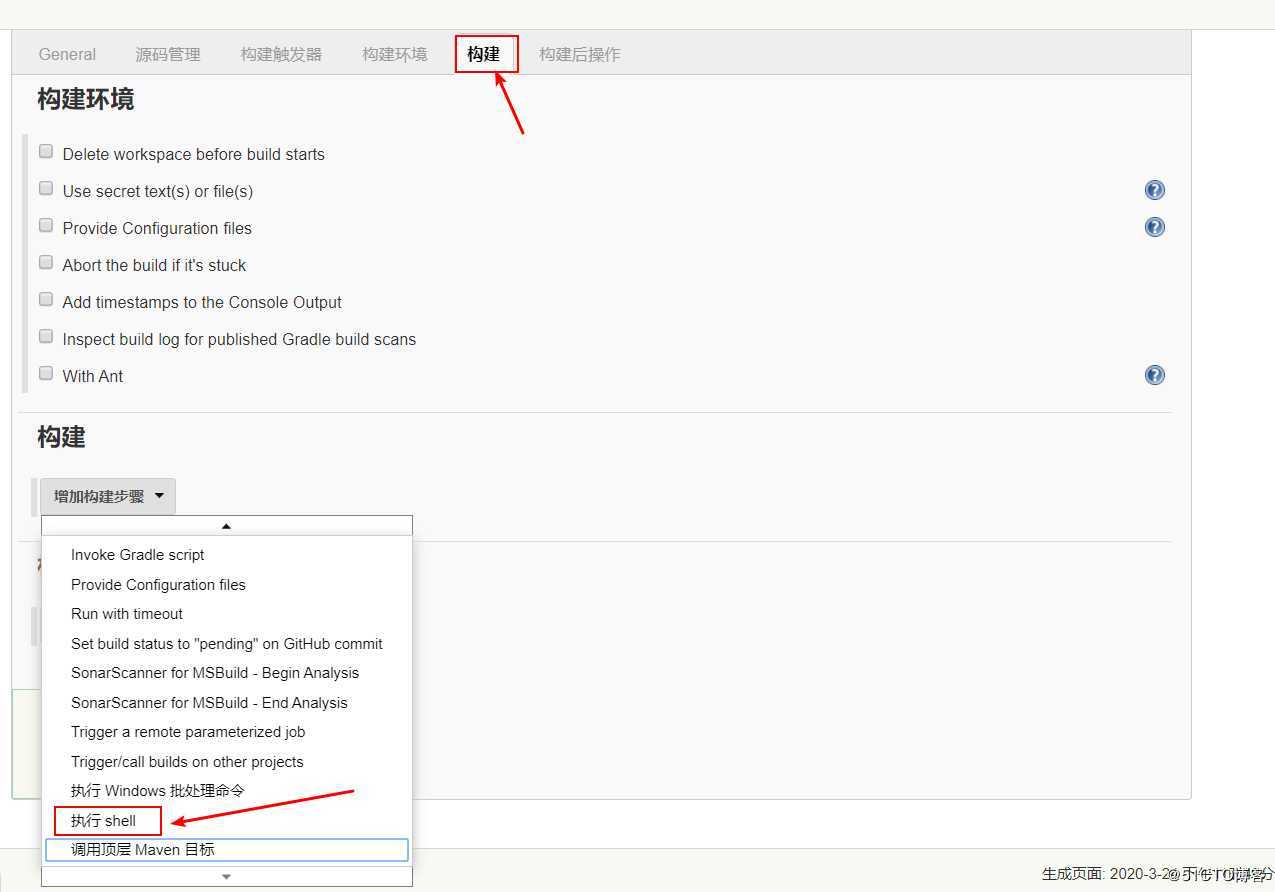This screenshot has width=1275, height=892.
Task: Select the 构建 tab
Action: coord(484,54)
